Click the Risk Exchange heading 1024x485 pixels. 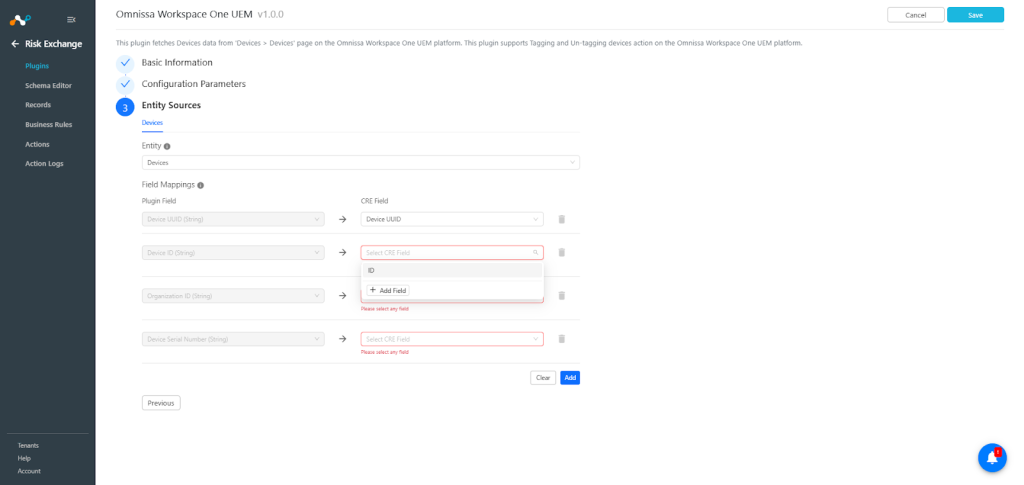point(54,44)
